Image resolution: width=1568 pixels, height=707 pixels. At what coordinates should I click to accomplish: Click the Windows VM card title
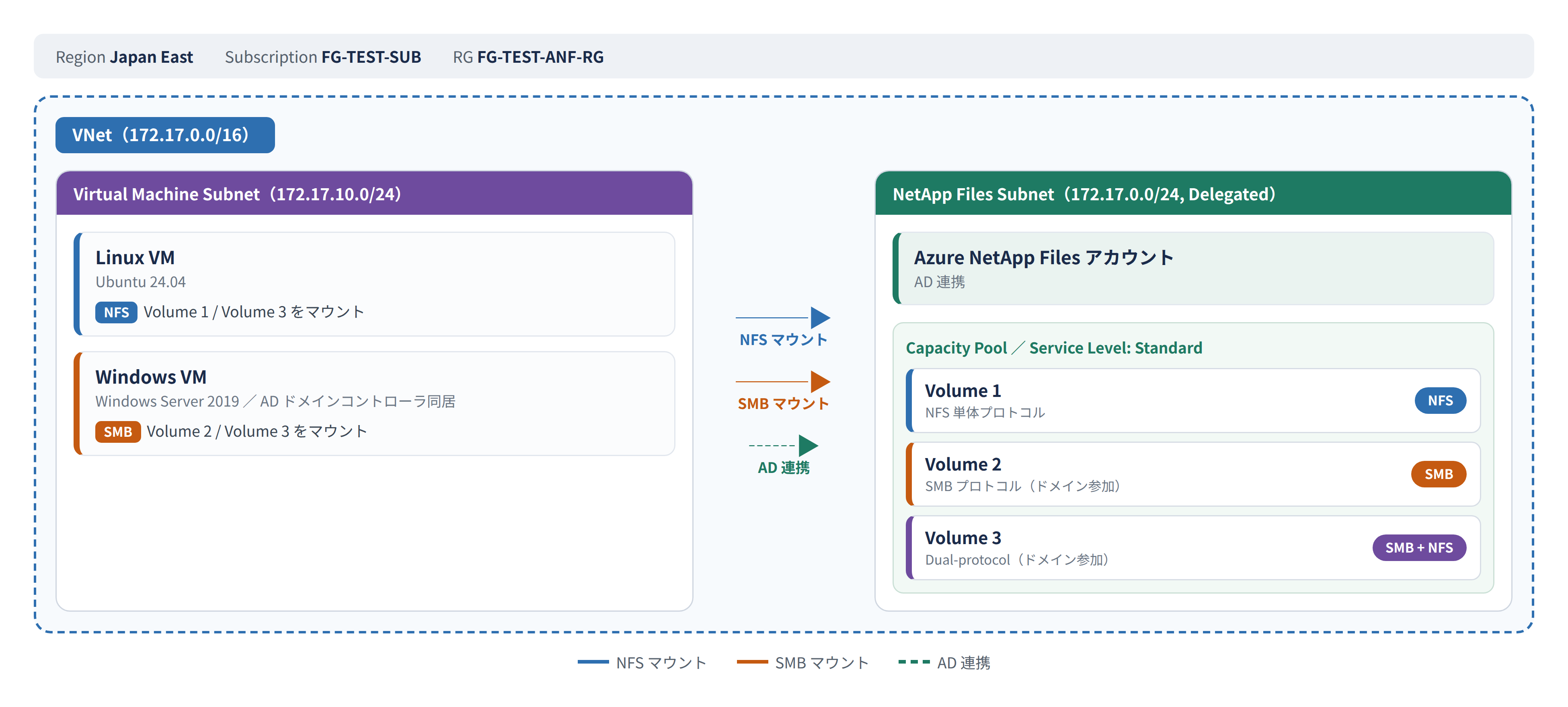[x=151, y=377]
